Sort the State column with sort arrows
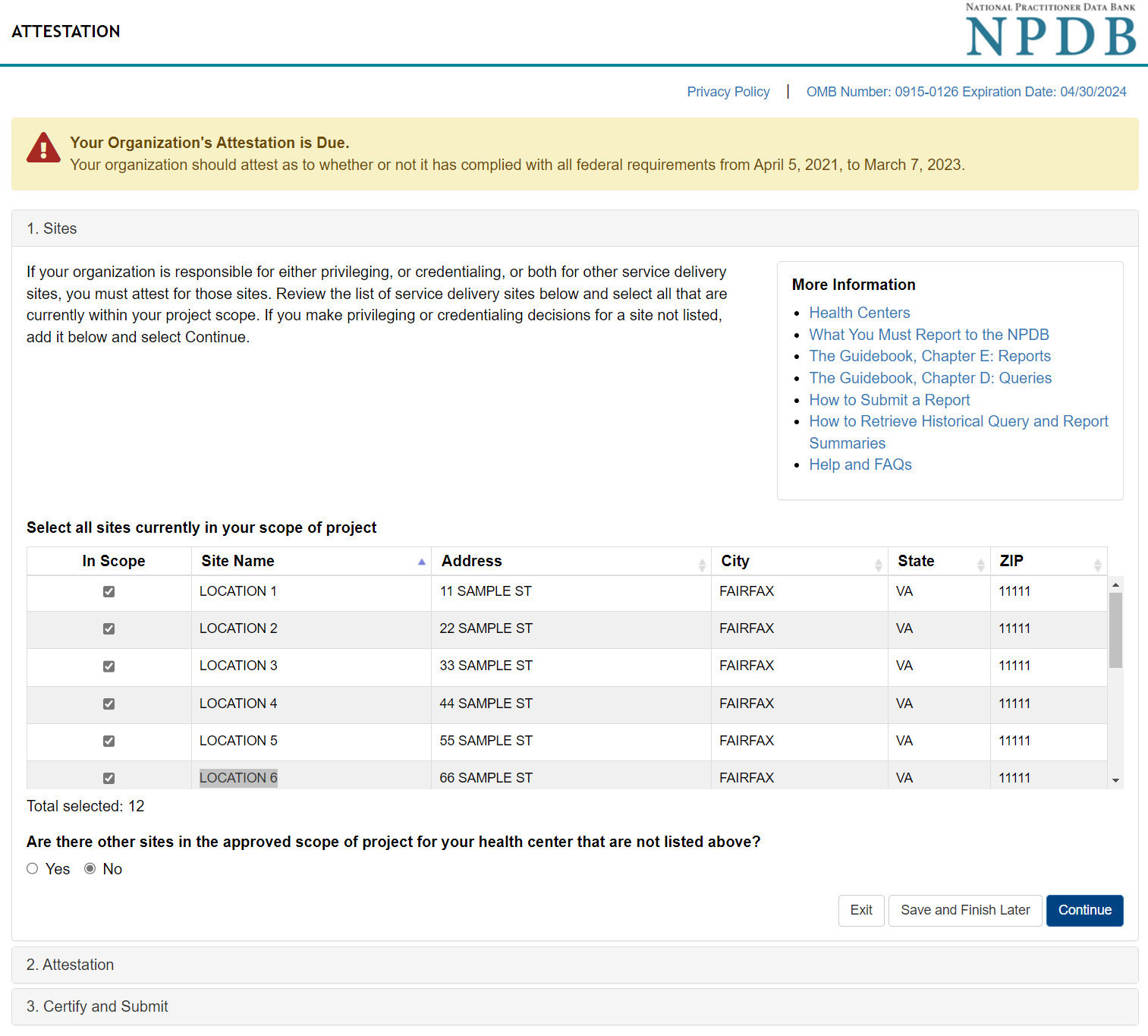The height and width of the screenshot is (1036, 1148). tap(981, 565)
